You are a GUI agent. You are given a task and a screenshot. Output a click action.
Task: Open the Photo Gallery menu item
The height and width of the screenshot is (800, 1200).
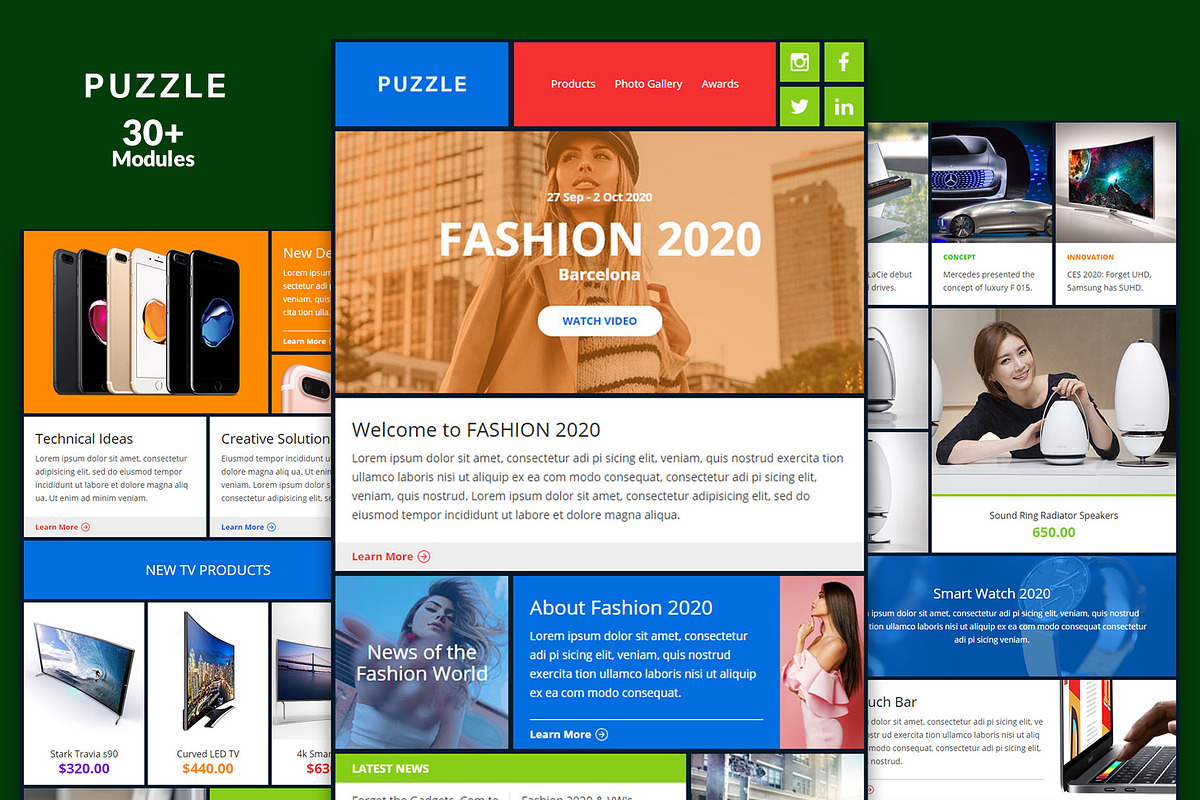(x=648, y=84)
